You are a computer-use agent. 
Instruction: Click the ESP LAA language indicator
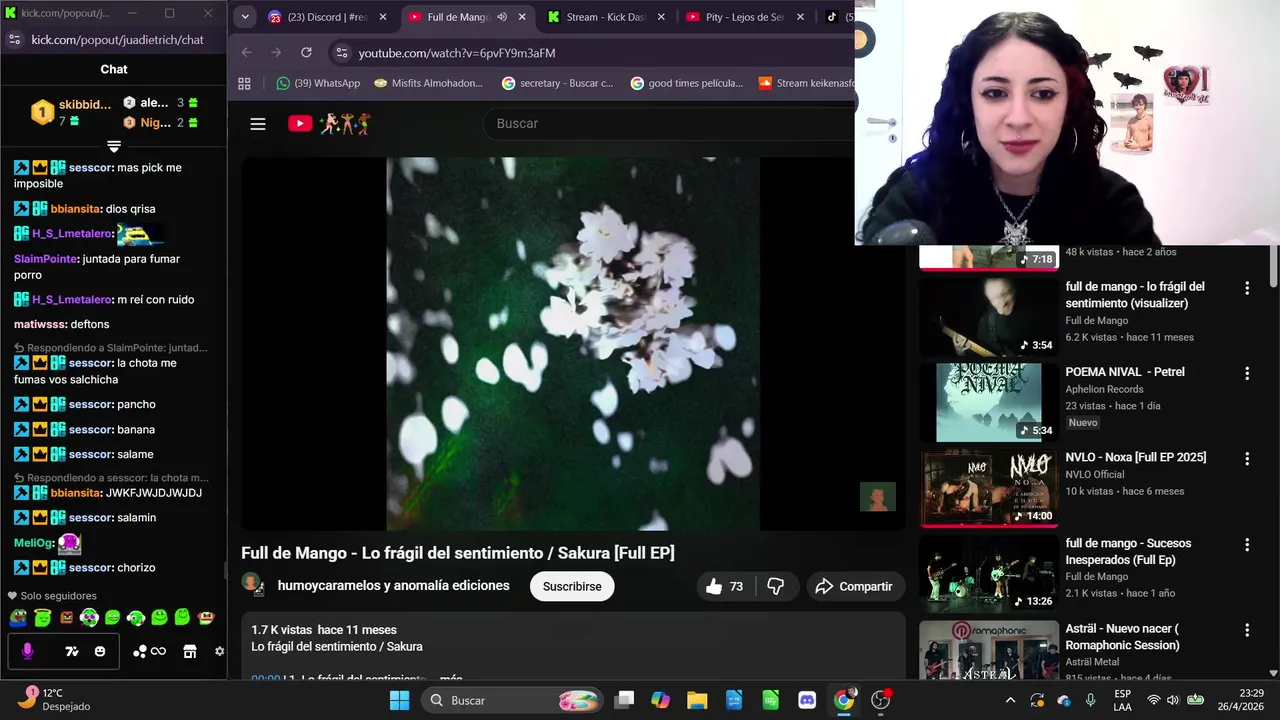click(1123, 700)
